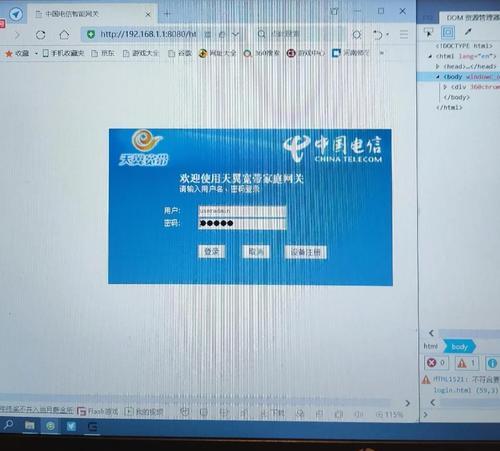Open the 游戏中心 bookmark
Screen dimensions: 500x451
click(x=306, y=53)
